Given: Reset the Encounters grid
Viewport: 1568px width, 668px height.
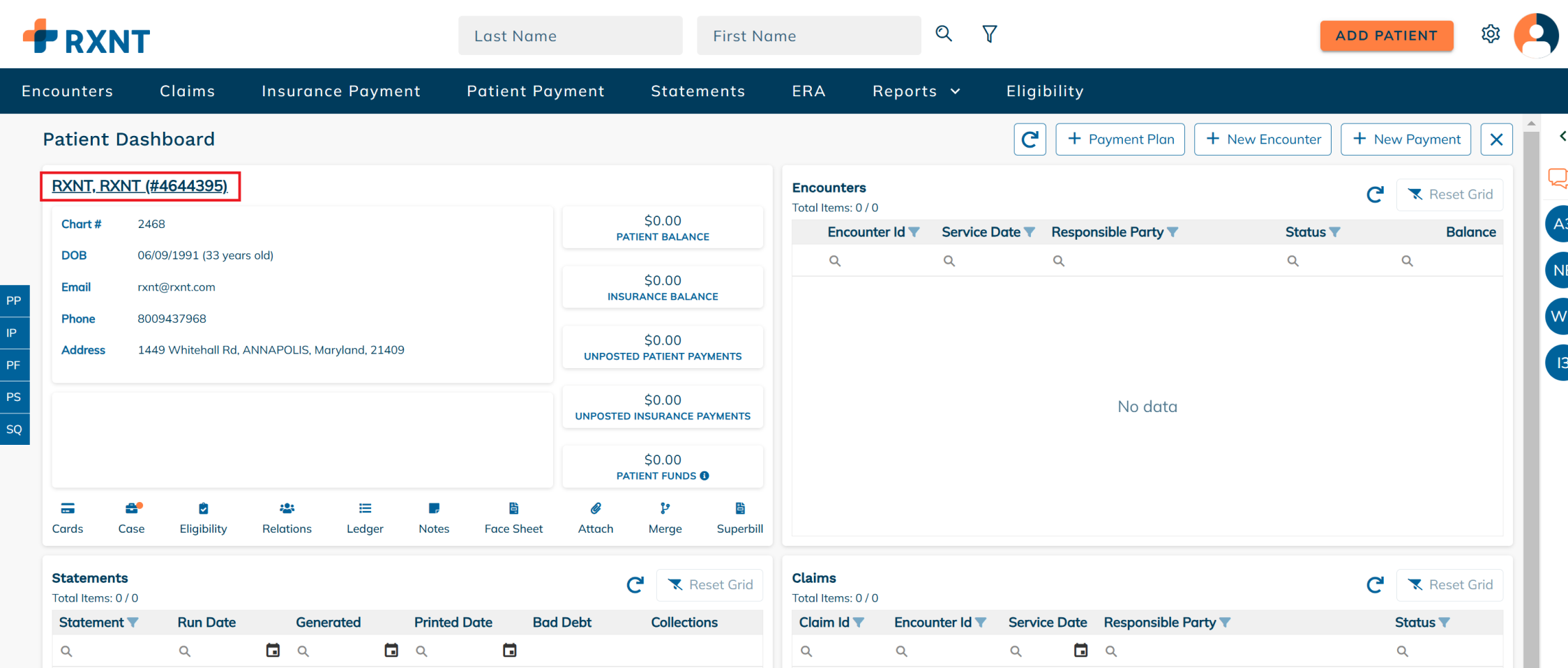Looking at the screenshot, I should 1449,195.
